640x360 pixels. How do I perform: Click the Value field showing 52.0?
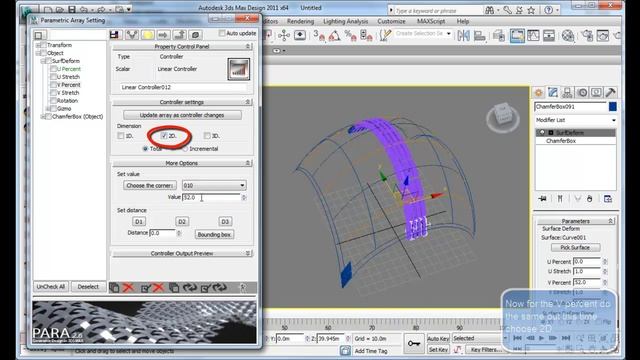pos(211,197)
